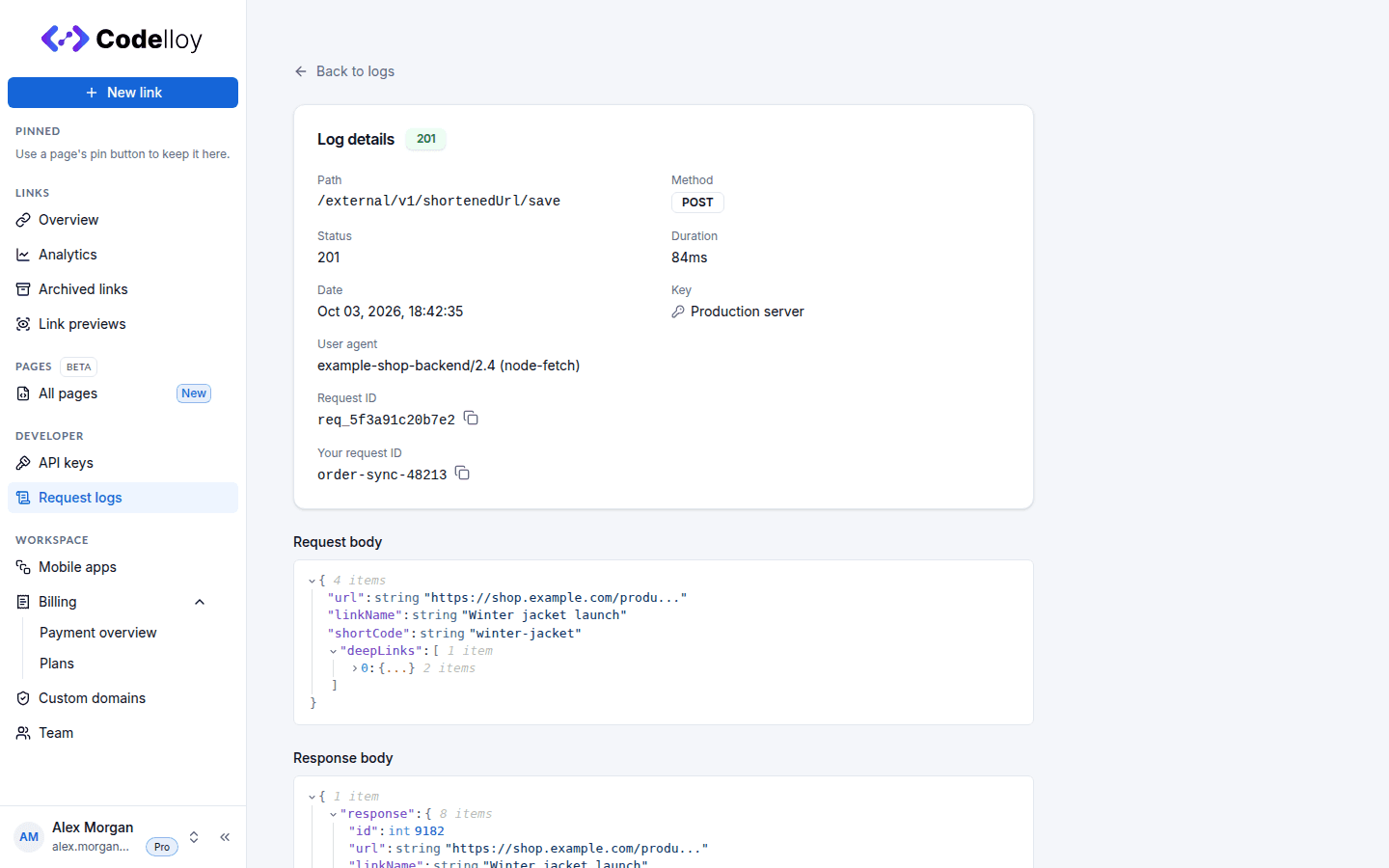
Task: Click the Archived links box icon
Action: pos(23,289)
